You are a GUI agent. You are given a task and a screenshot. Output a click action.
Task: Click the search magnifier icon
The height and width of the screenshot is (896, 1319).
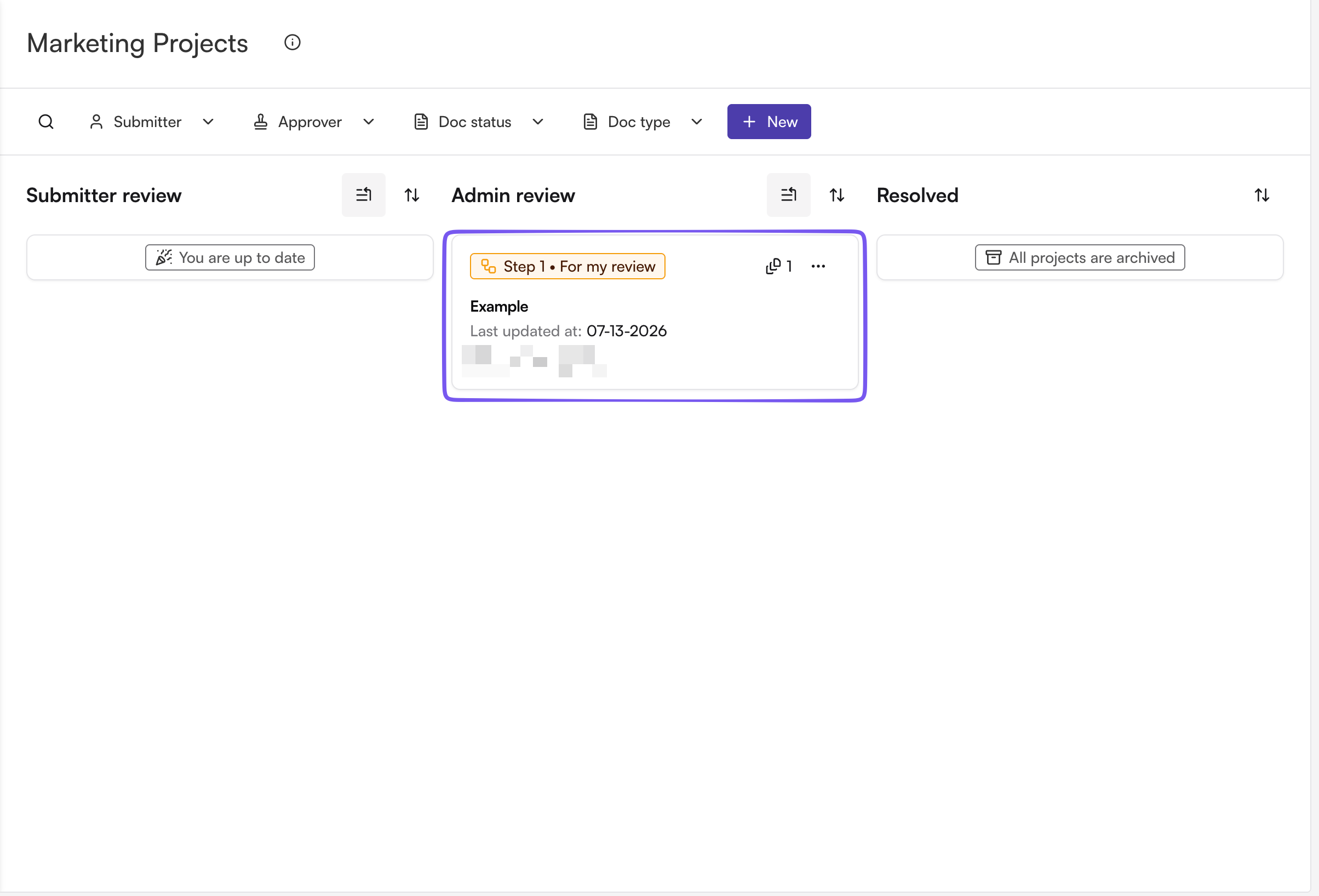(46, 122)
